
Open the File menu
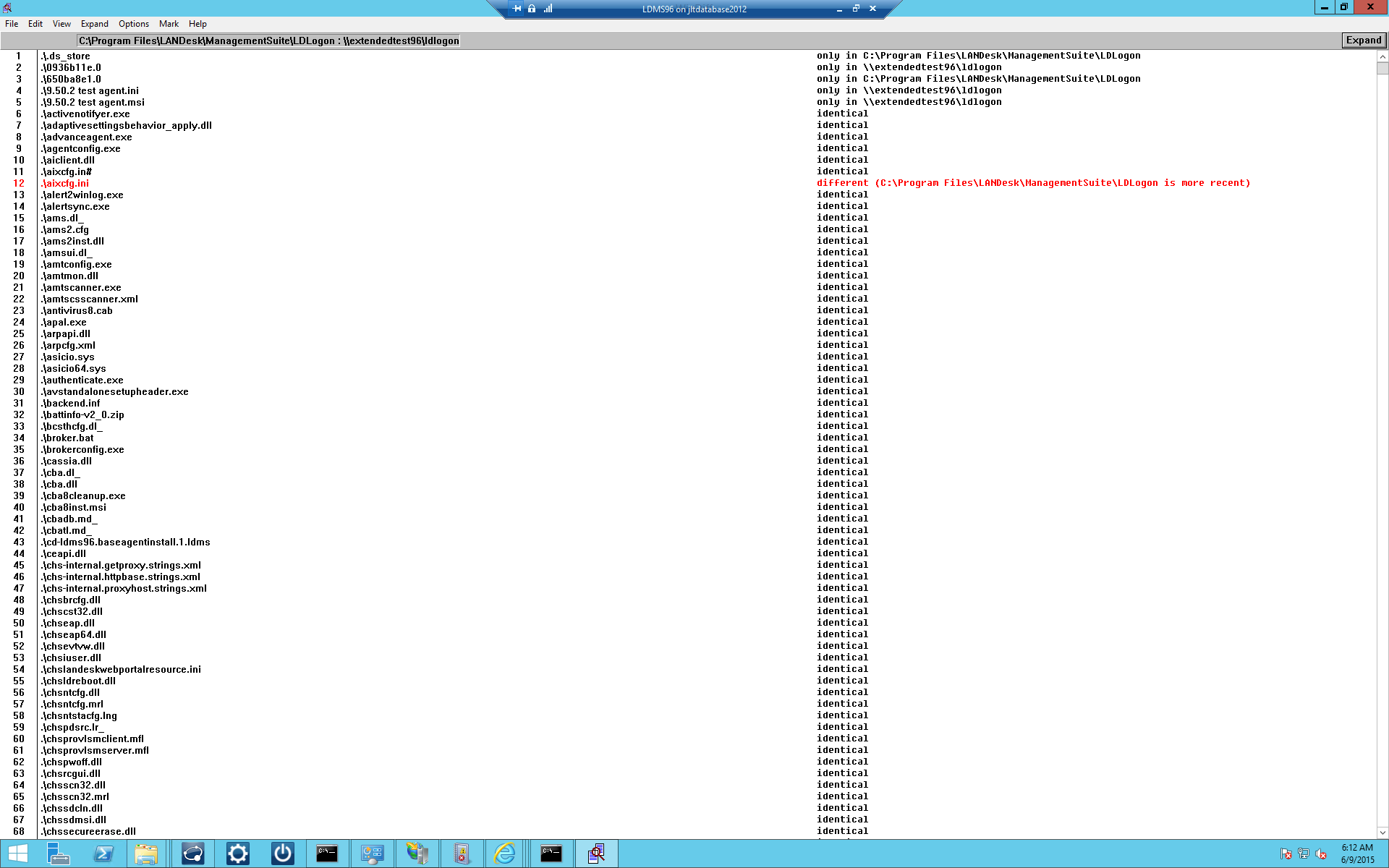coord(12,23)
